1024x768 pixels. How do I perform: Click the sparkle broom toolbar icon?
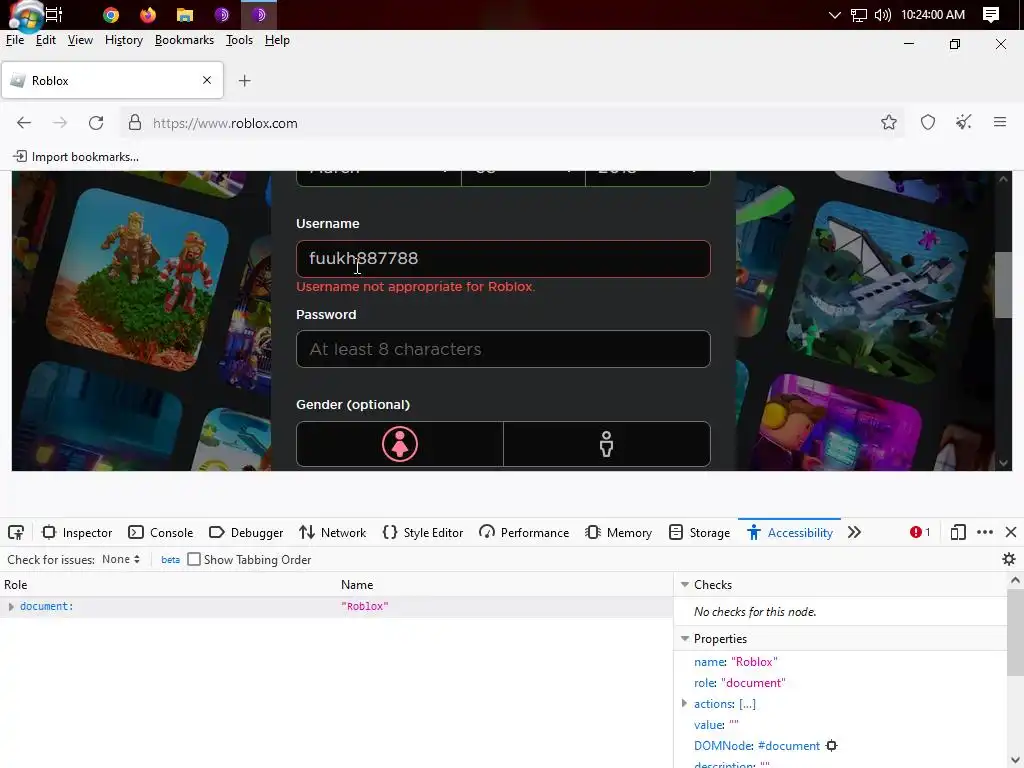pyautogui.click(x=963, y=122)
